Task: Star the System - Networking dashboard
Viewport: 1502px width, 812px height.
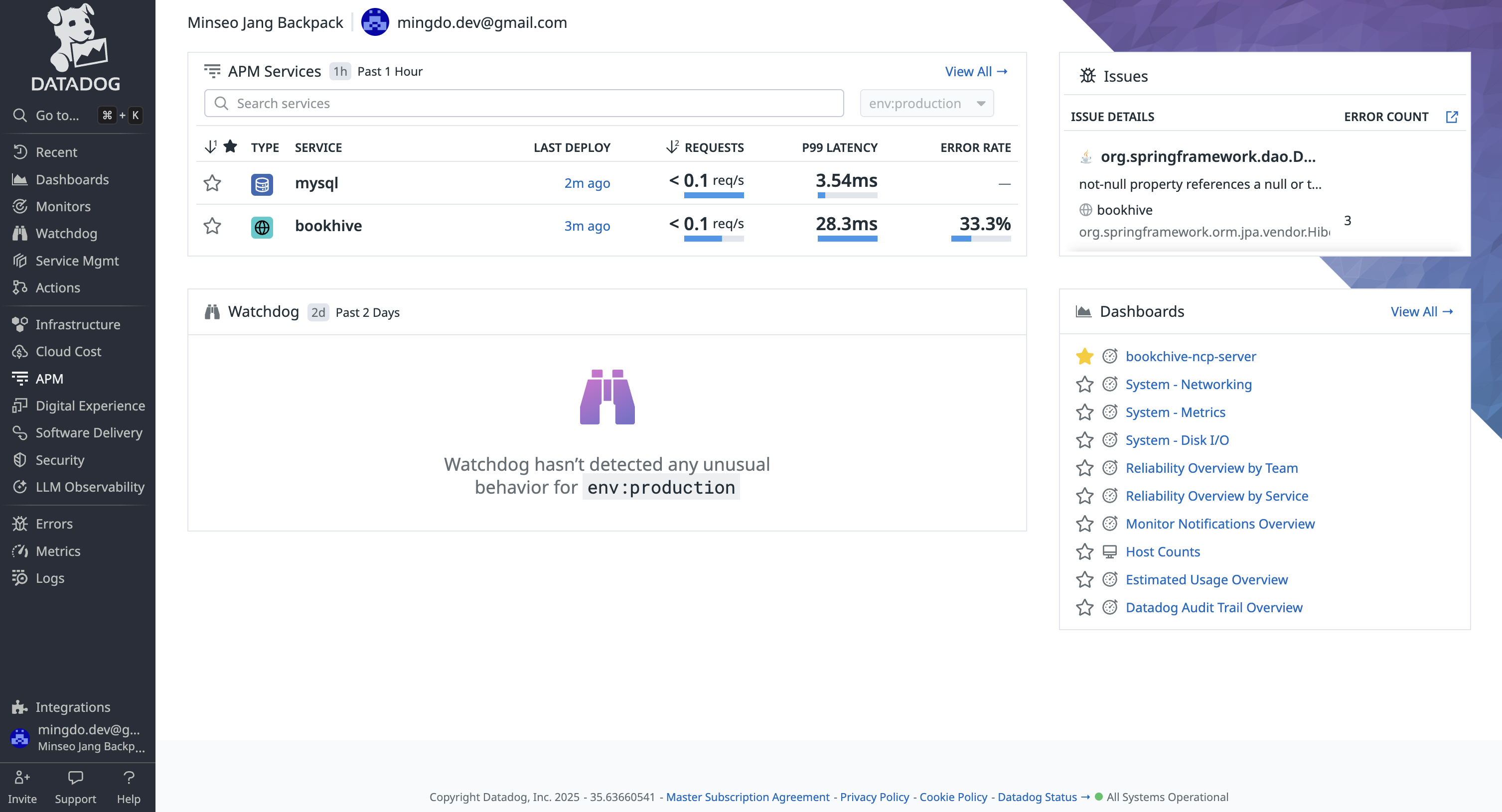Action: [1084, 384]
